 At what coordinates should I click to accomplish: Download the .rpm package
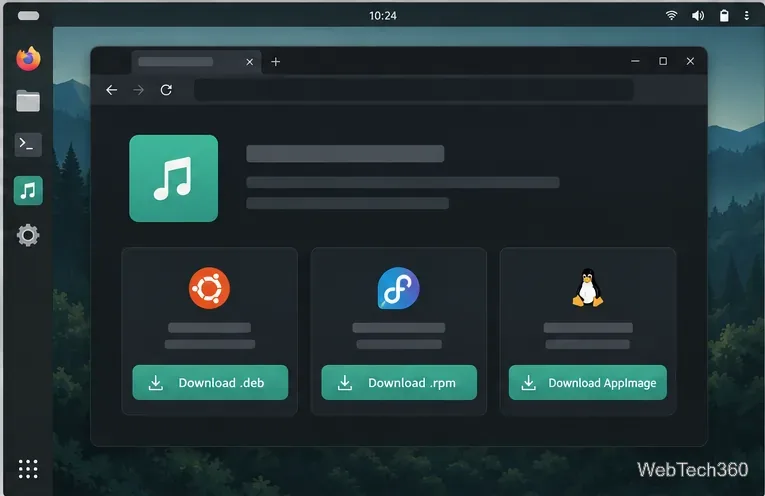(399, 382)
